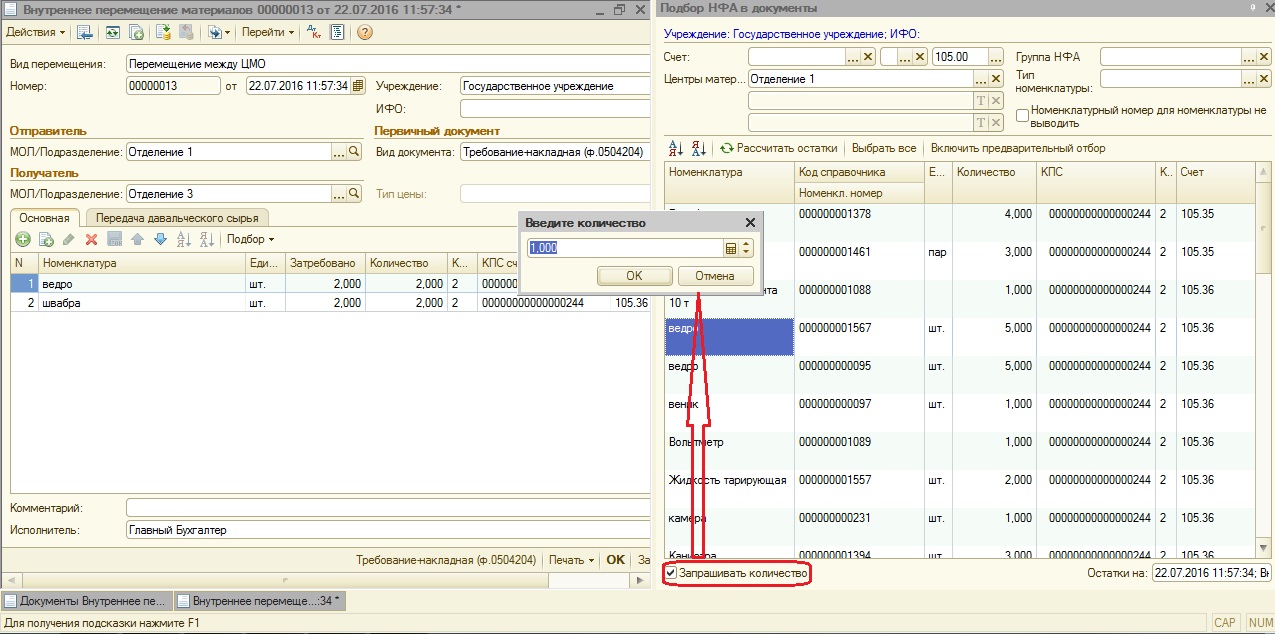This screenshot has width=1275, height=634.
Task: Switch to the Основная tab
Action: tap(44, 218)
